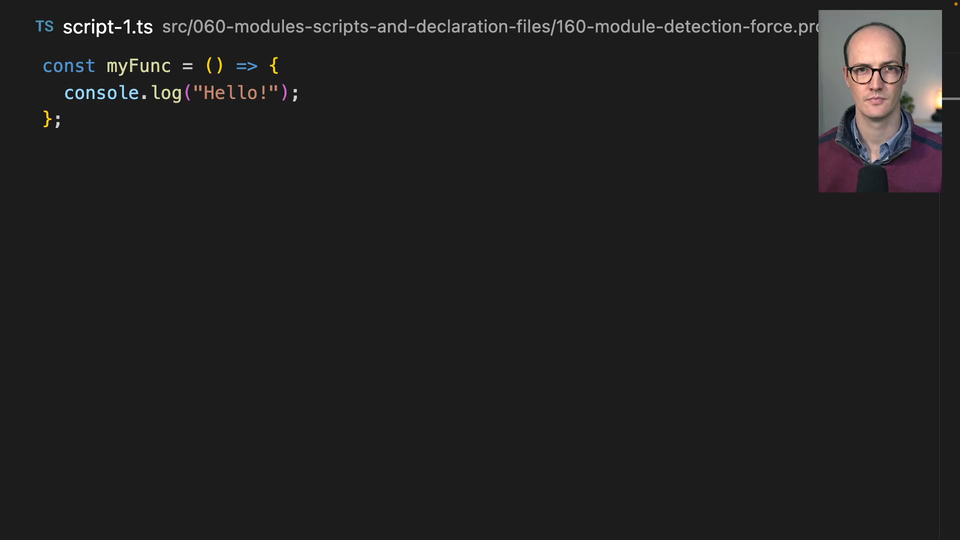This screenshot has height=540, width=960.
Task: Select the script-1.ts tab
Action: 107,27
